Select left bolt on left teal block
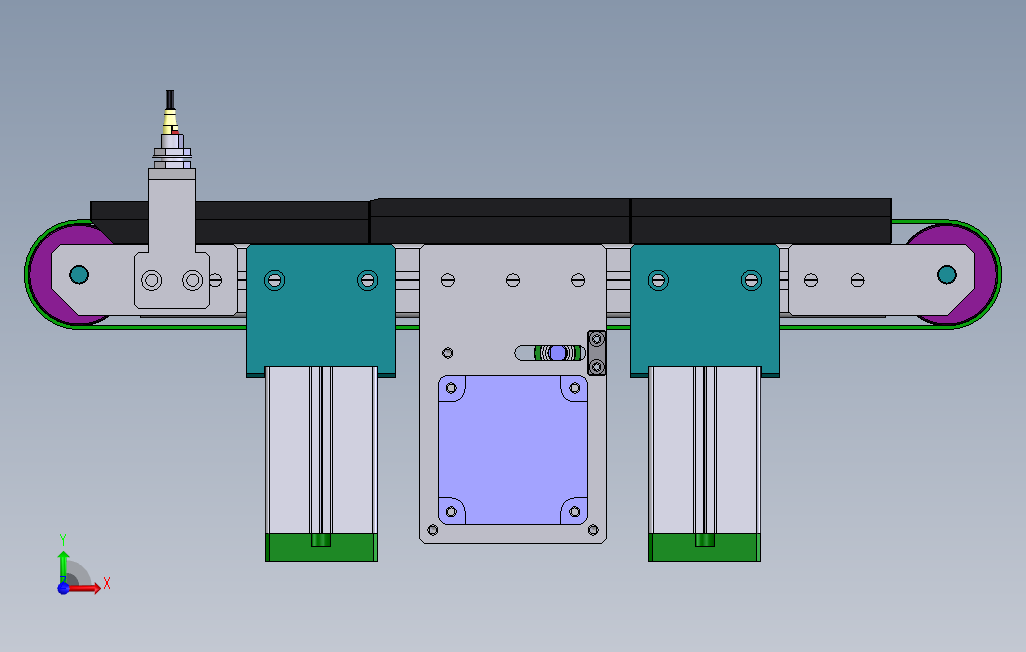1026x652 pixels. tap(275, 280)
